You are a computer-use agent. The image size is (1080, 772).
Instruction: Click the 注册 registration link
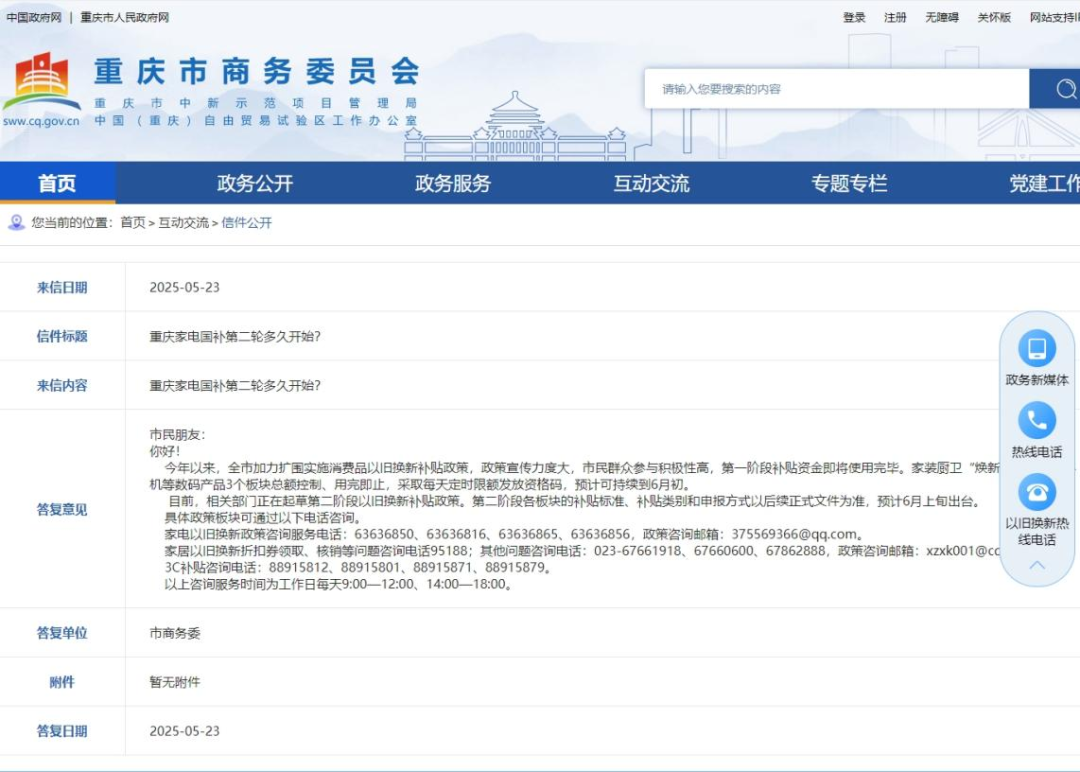pos(893,18)
